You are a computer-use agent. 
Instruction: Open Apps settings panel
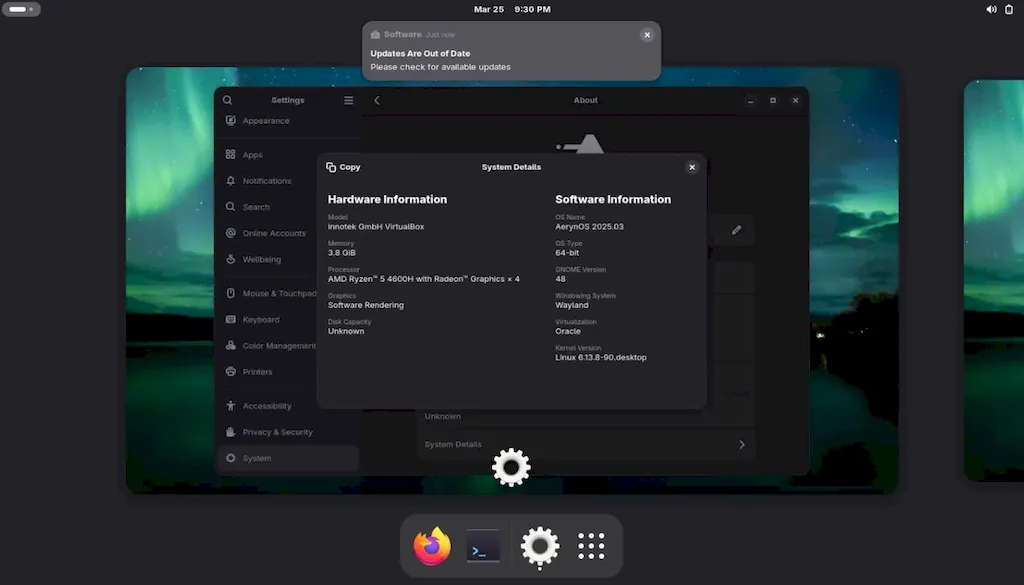287,155
